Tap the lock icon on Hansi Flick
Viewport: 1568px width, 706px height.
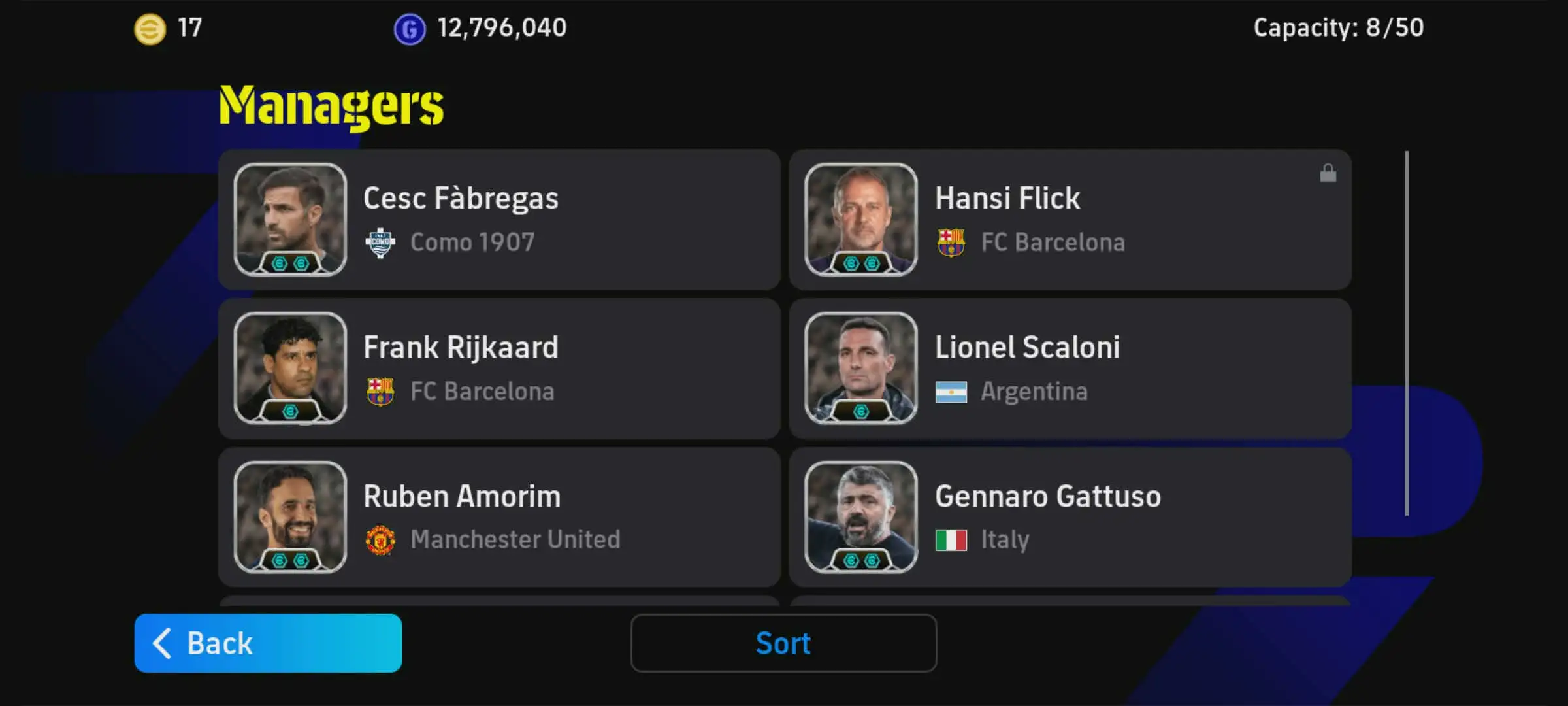[1328, 173]
